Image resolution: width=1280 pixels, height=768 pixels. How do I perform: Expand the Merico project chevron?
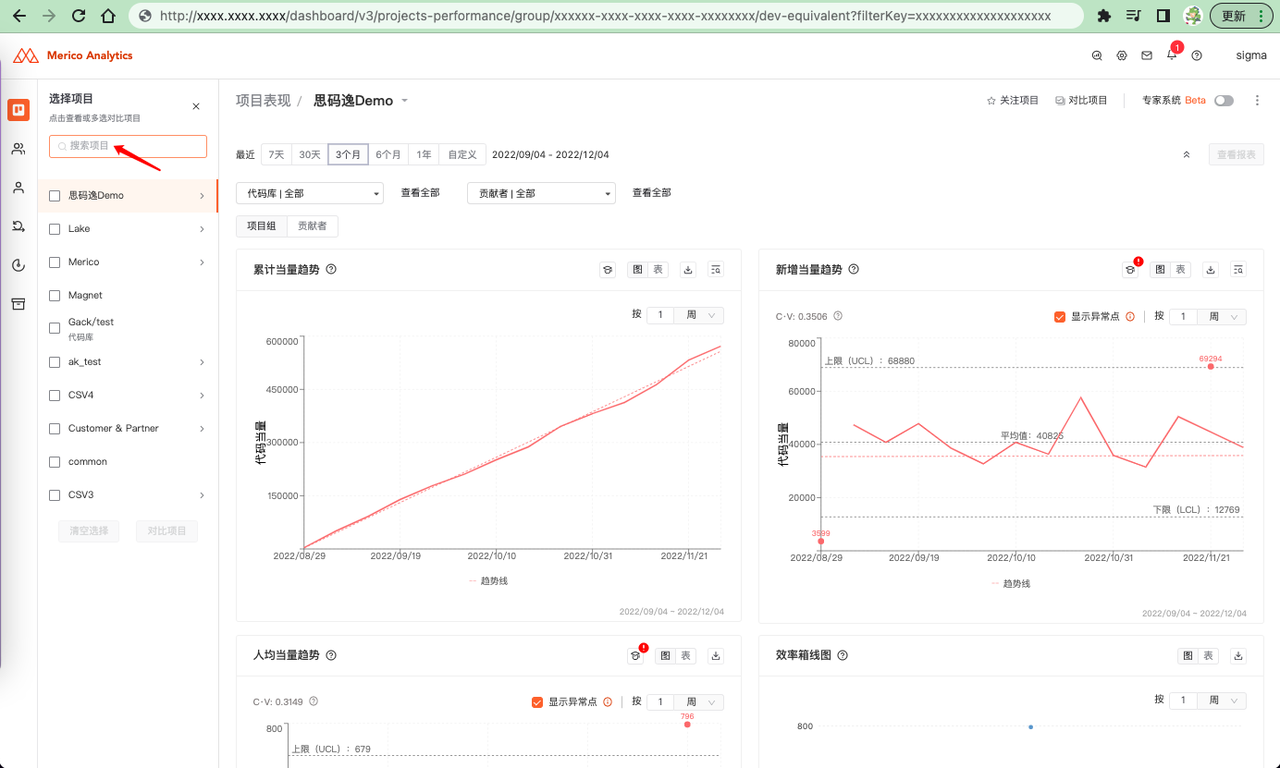202,262
